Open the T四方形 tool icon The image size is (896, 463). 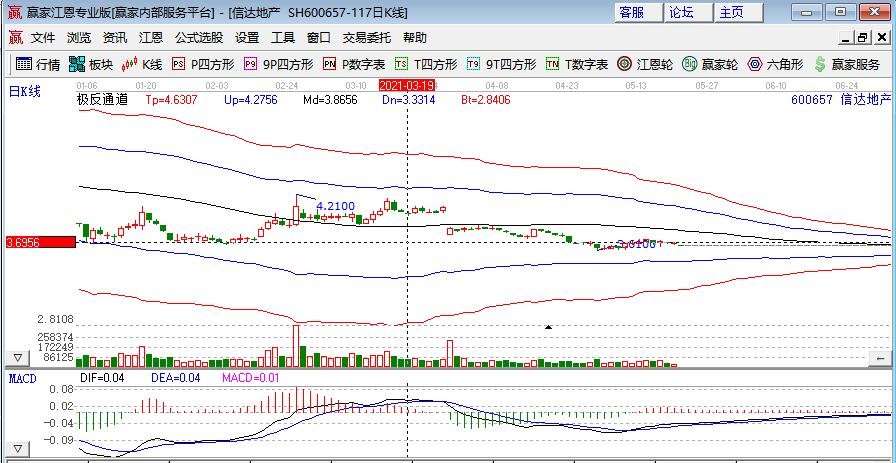click(426, 65)
